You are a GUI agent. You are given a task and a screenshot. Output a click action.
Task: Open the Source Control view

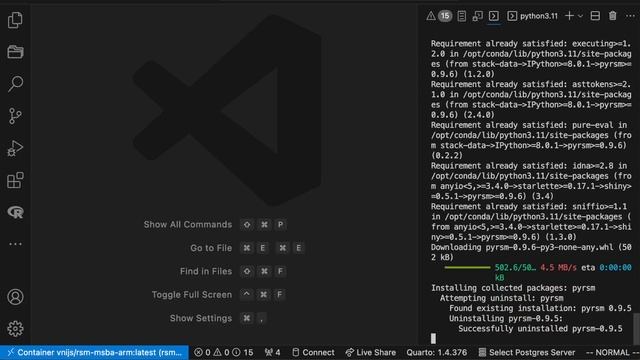pos(15,116)
